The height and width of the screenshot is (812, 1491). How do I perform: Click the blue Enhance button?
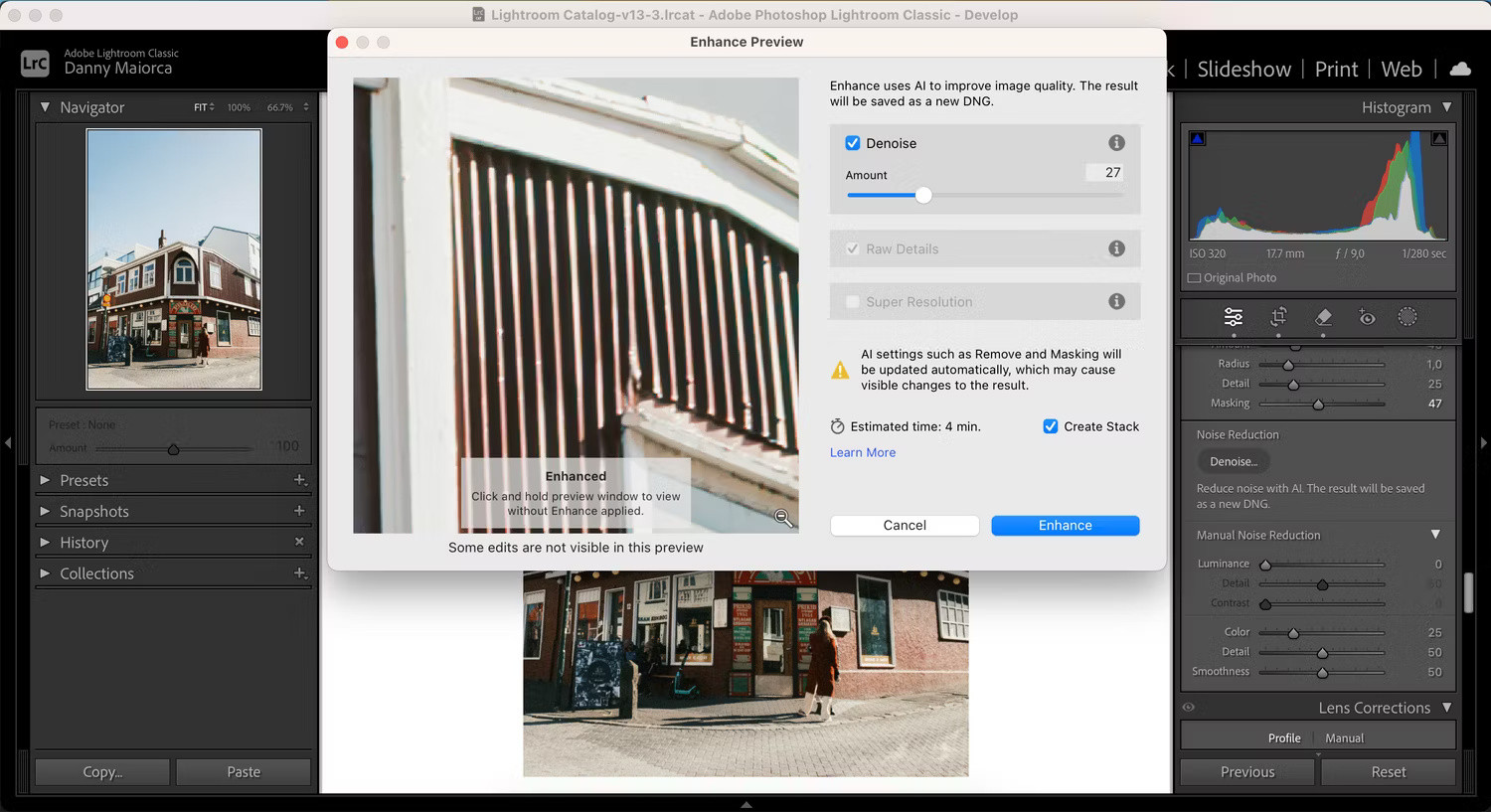[1065, 526]
